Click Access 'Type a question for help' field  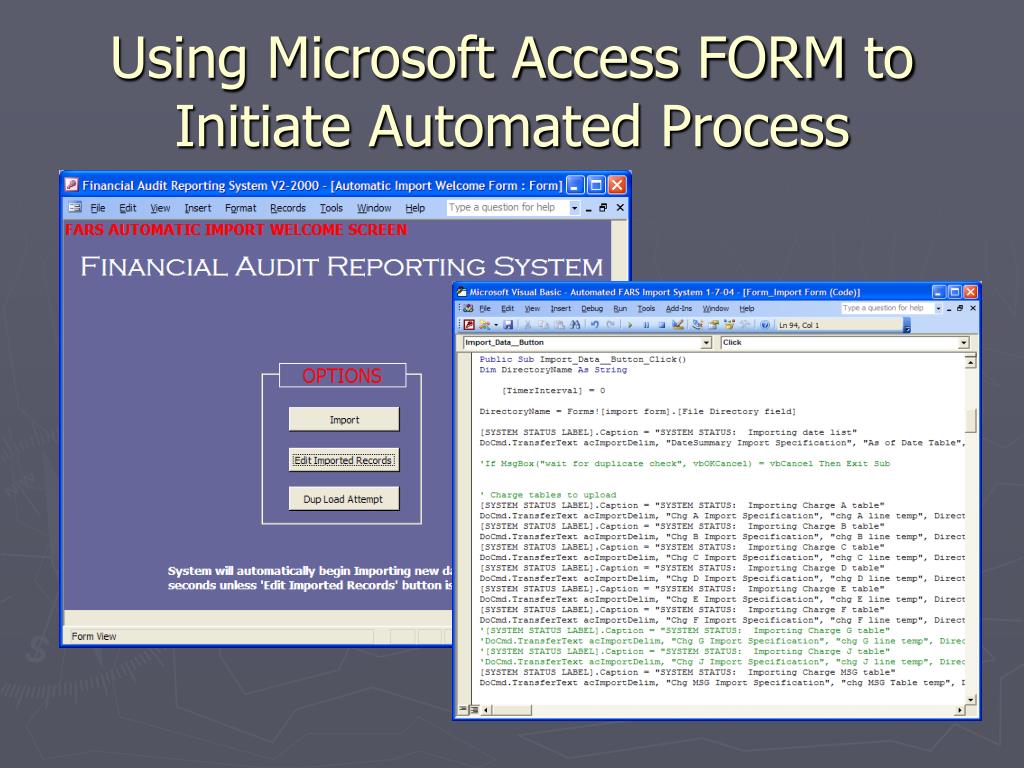click(x=507, y=208)
